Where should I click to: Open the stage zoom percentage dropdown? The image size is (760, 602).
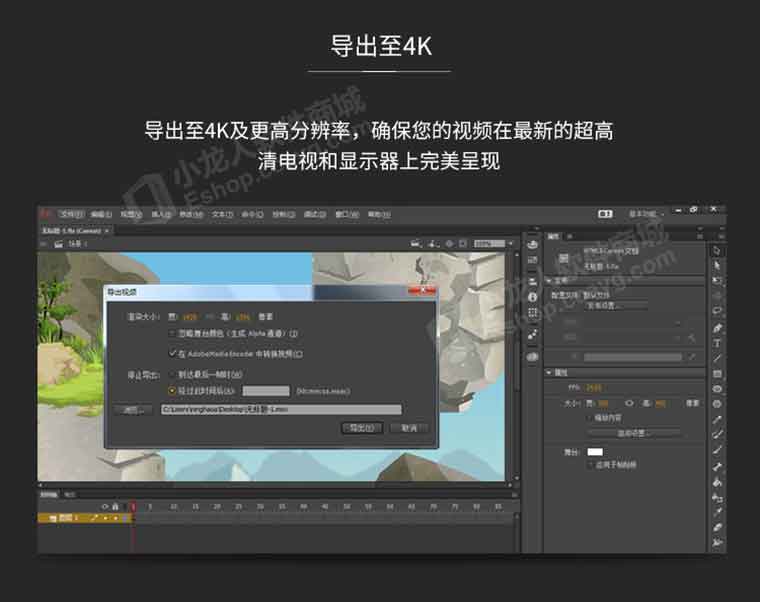point(492,243)
